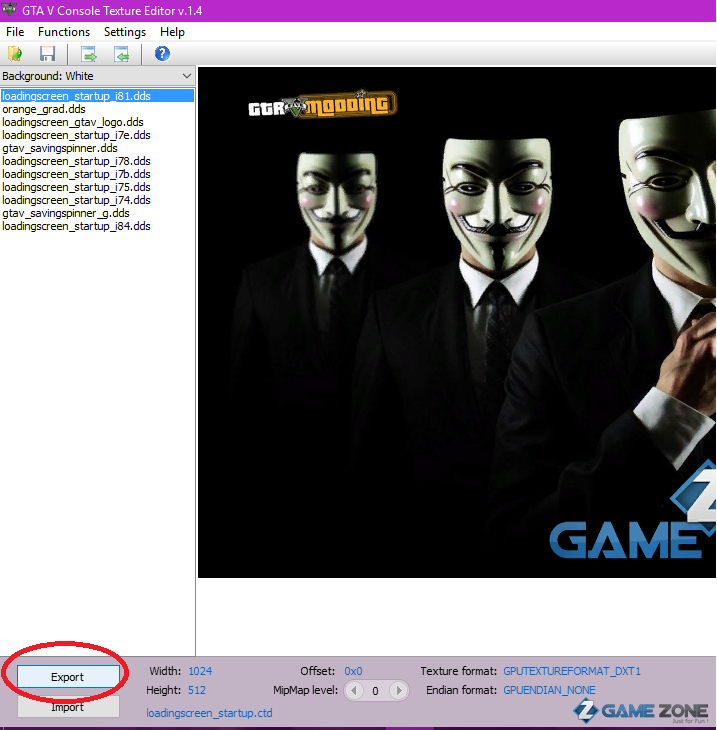Click the GPUTEXTUREFORMAT_DXT1 texture format value
This screenshot has height=730, width=717.
tap(572, 671)
